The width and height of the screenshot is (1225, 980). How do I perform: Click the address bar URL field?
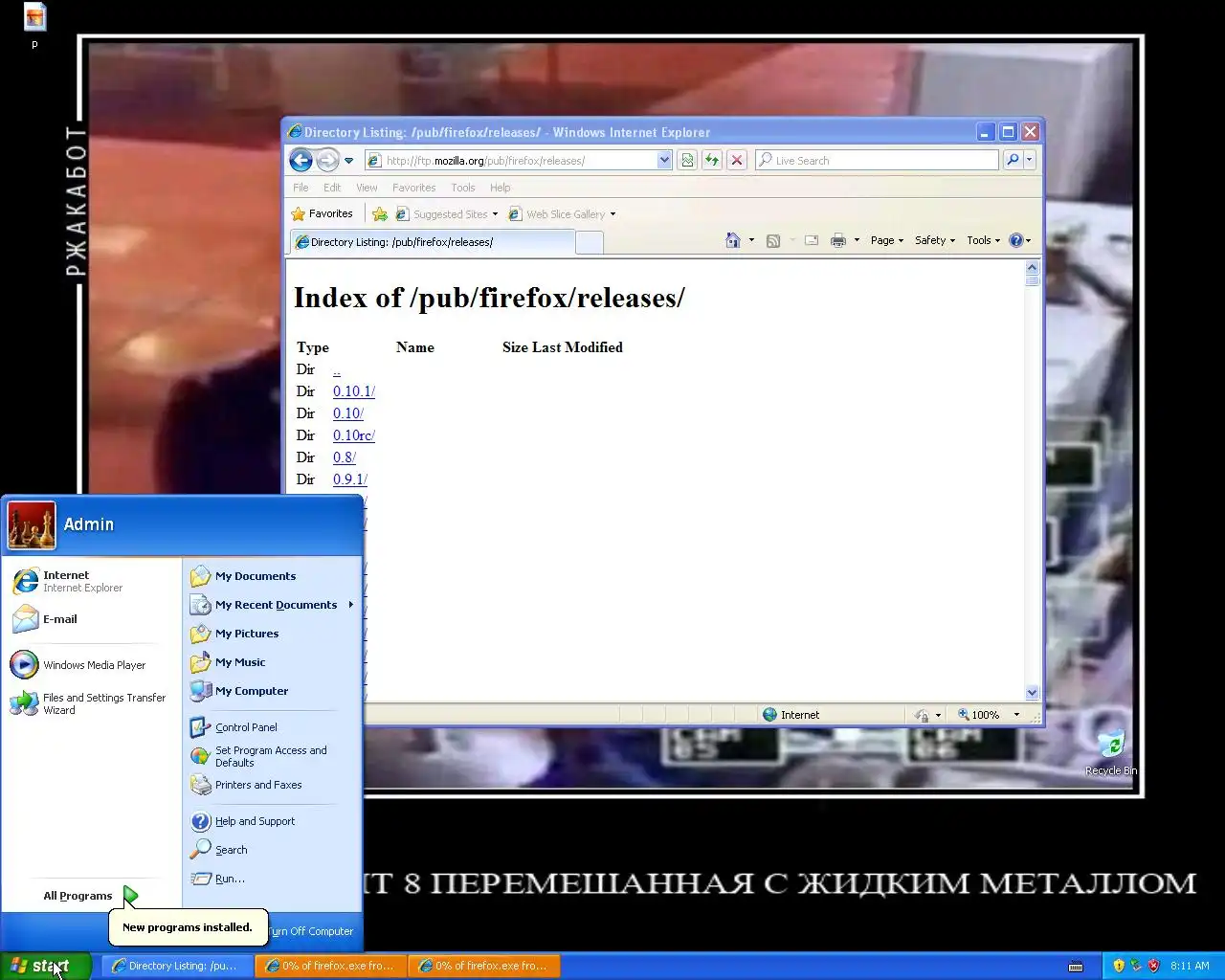[512, 161]
